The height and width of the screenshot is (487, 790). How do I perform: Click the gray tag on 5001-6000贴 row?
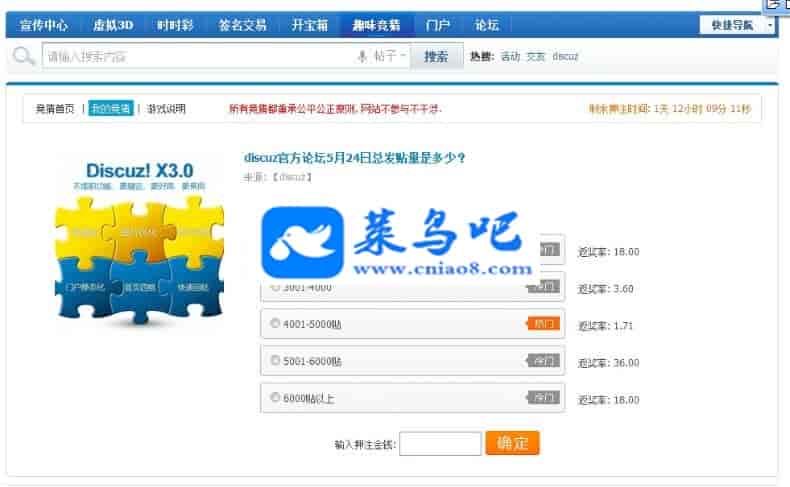[543, 360]
